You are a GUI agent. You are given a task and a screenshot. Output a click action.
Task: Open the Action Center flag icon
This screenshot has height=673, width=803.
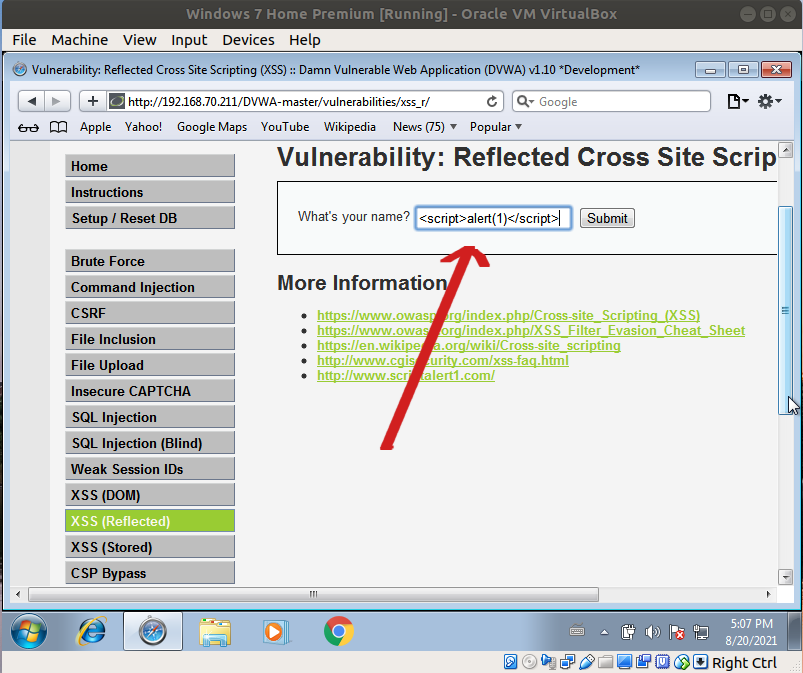(677, 633)
